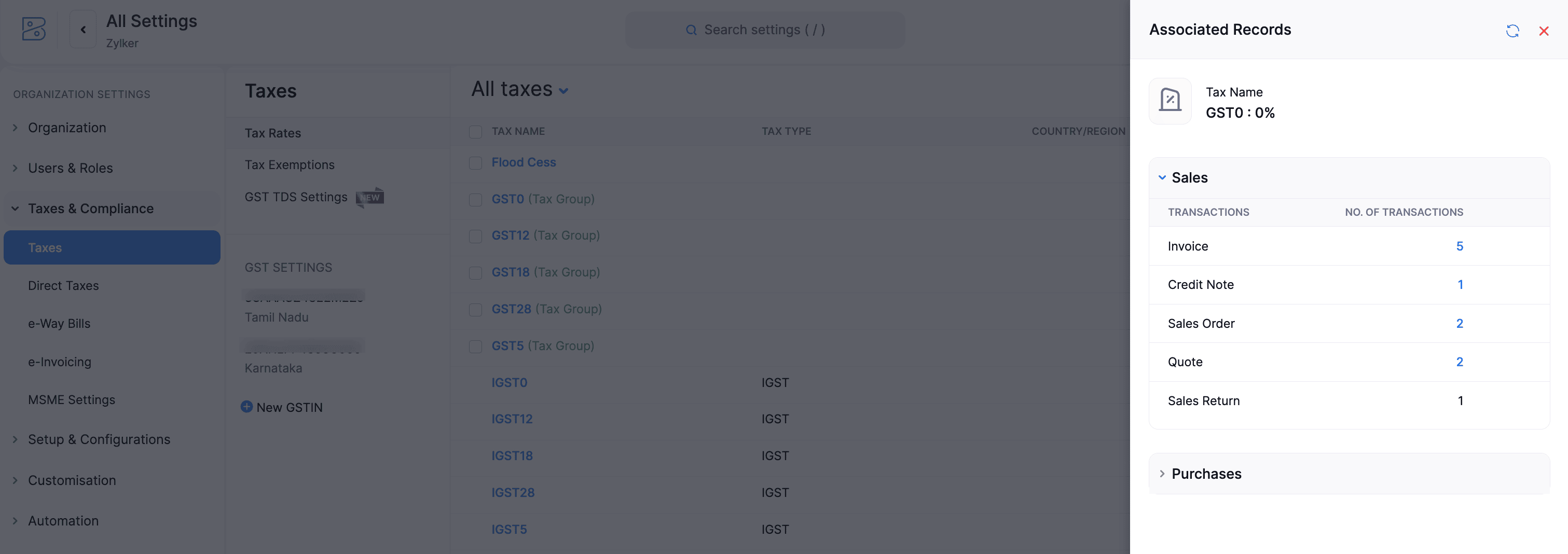Click the back arrow beside All Settings
1568x554 pixels.
[x=83, y=29]
